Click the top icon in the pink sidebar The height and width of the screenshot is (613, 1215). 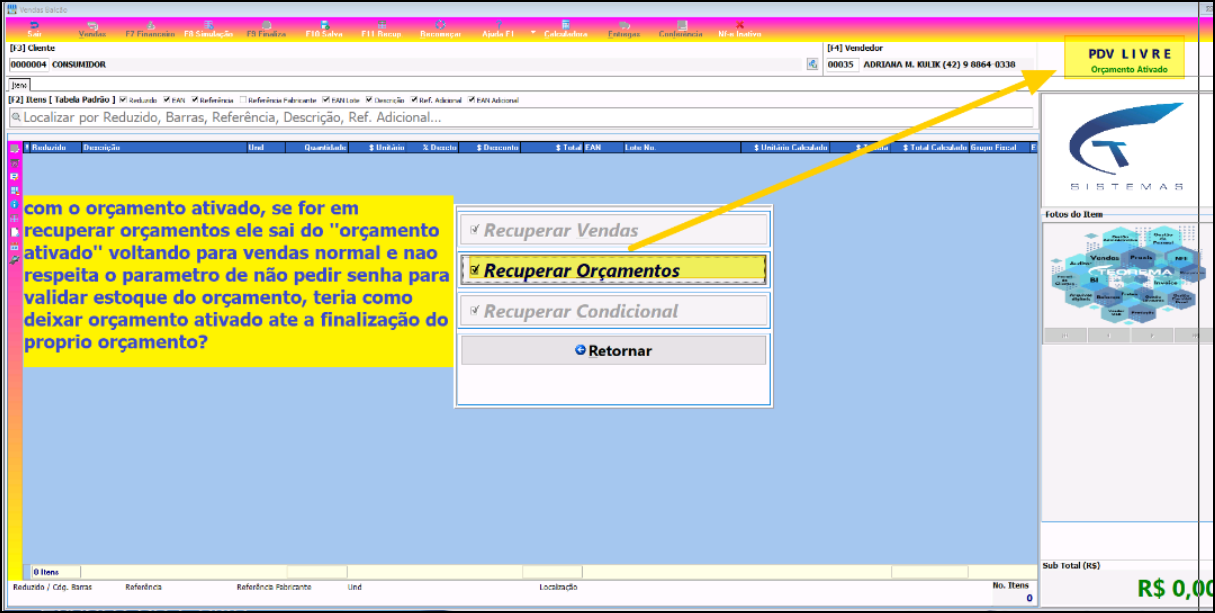pyautogui.click(x=14, y=148)
